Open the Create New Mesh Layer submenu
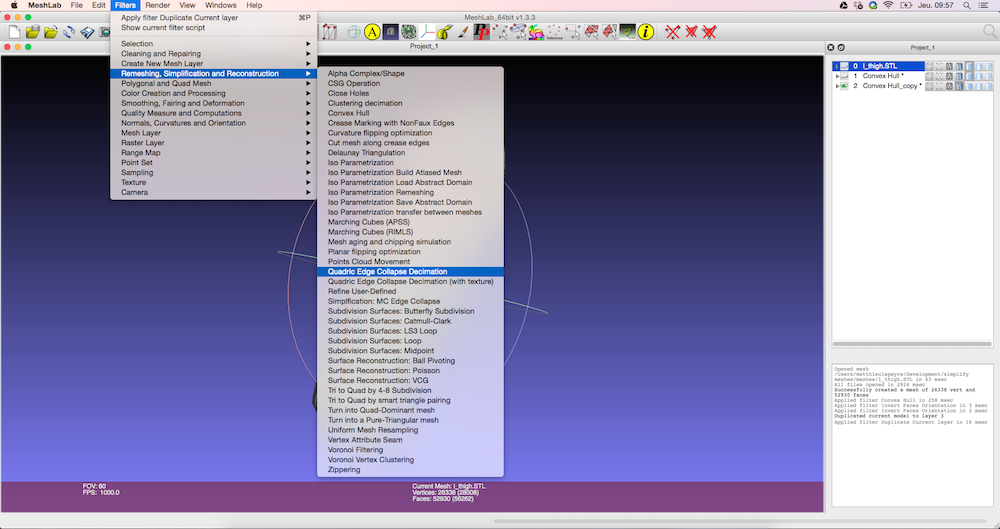The height and width of the screenshot is (529, 1000). (x=214, y=64)
